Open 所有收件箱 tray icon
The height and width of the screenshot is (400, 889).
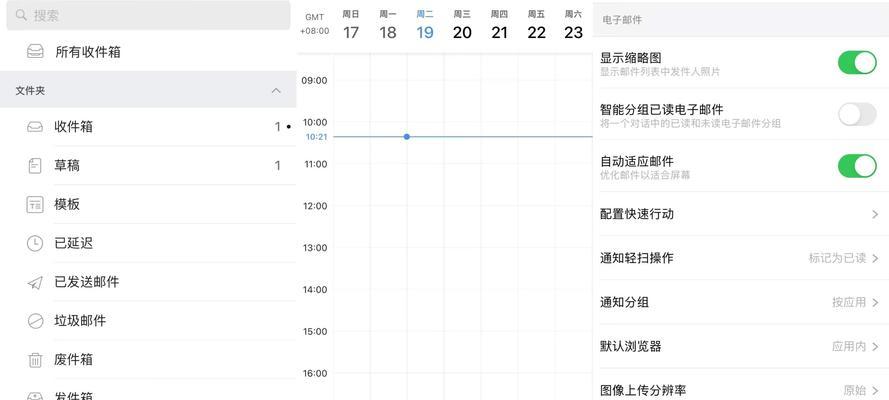click(35, 52)
